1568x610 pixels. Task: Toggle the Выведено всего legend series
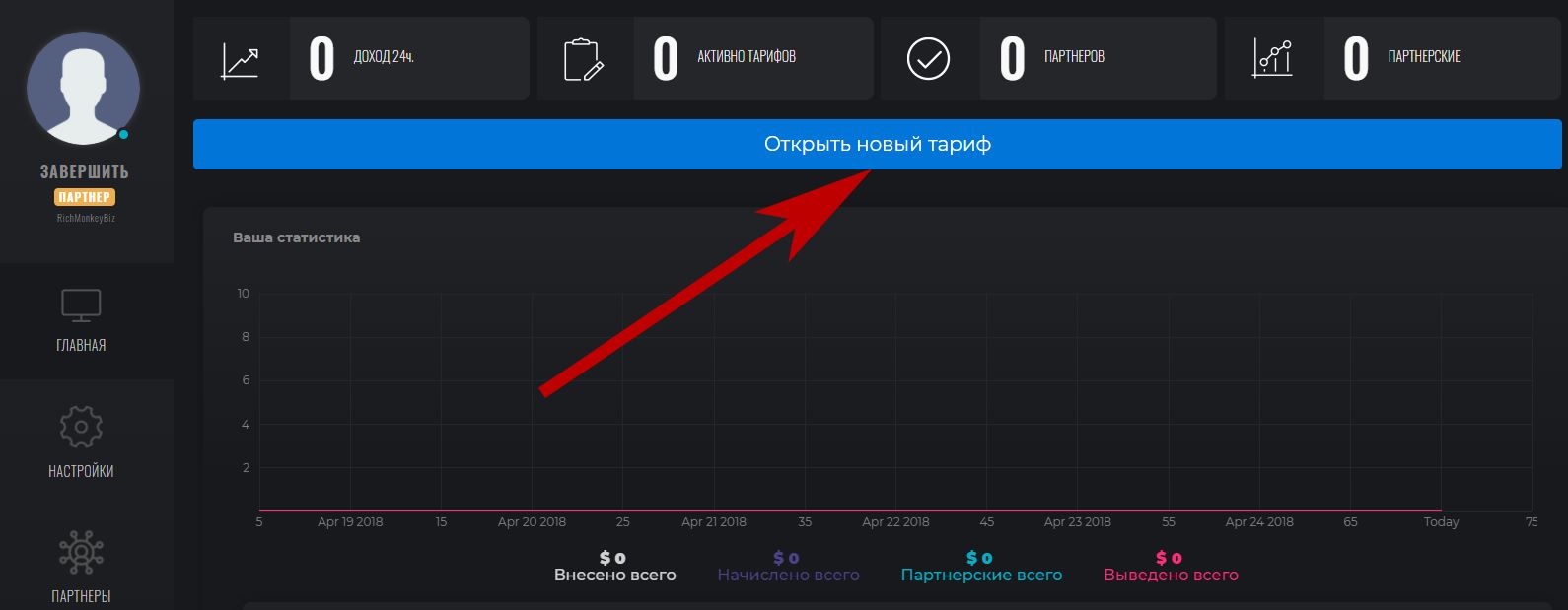tap(1171, 567)
